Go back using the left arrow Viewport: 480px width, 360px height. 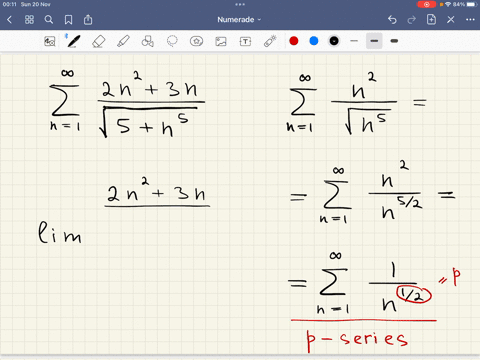[9, 20]
